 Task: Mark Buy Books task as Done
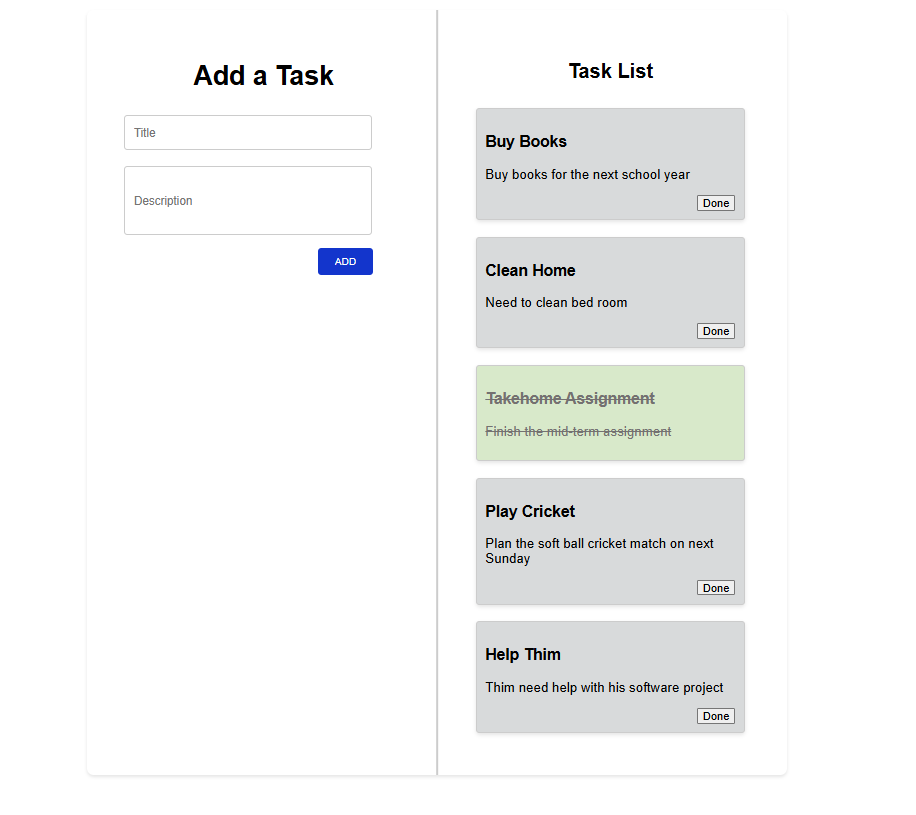pyautogui.click(x=715, y=203)
